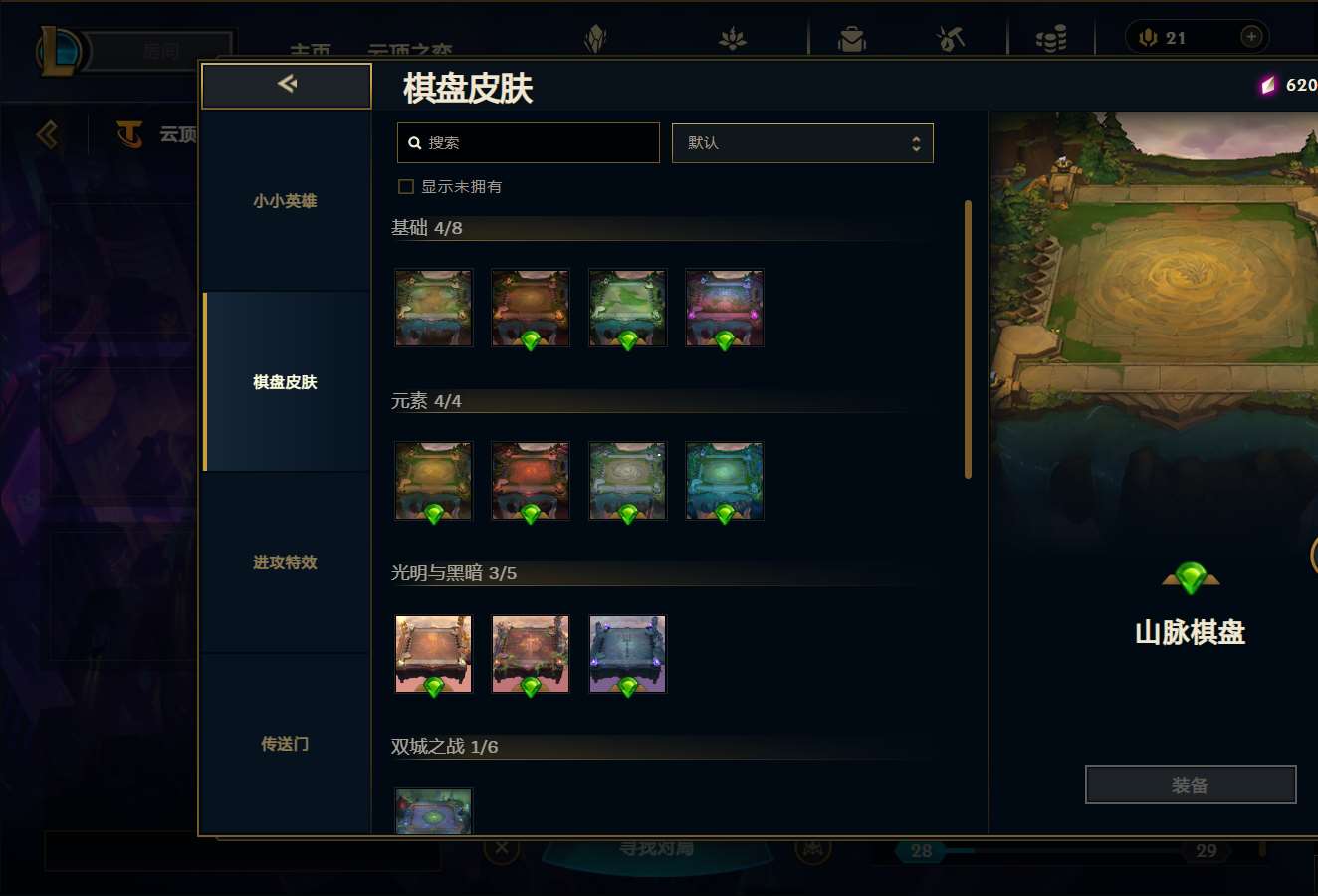
Task: Click the lotus flower icon in top bar
Action: point(733,39)
